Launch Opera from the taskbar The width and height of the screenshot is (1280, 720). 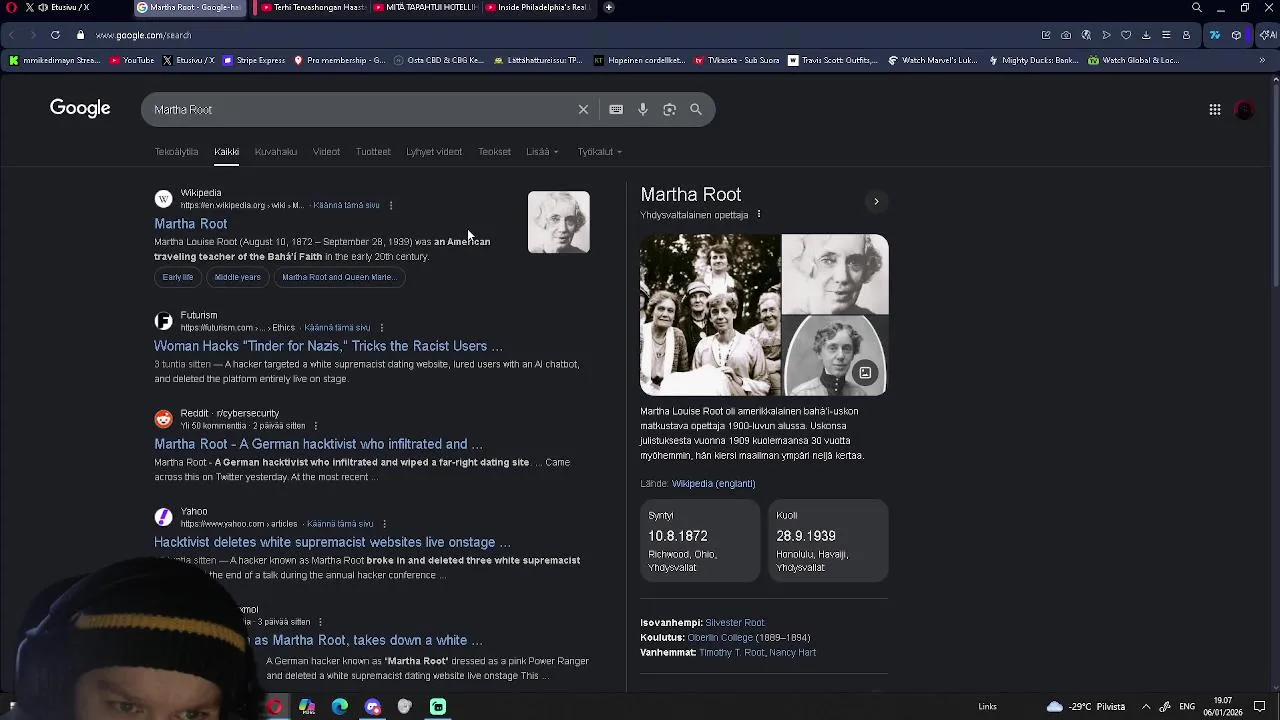[275, 707]
